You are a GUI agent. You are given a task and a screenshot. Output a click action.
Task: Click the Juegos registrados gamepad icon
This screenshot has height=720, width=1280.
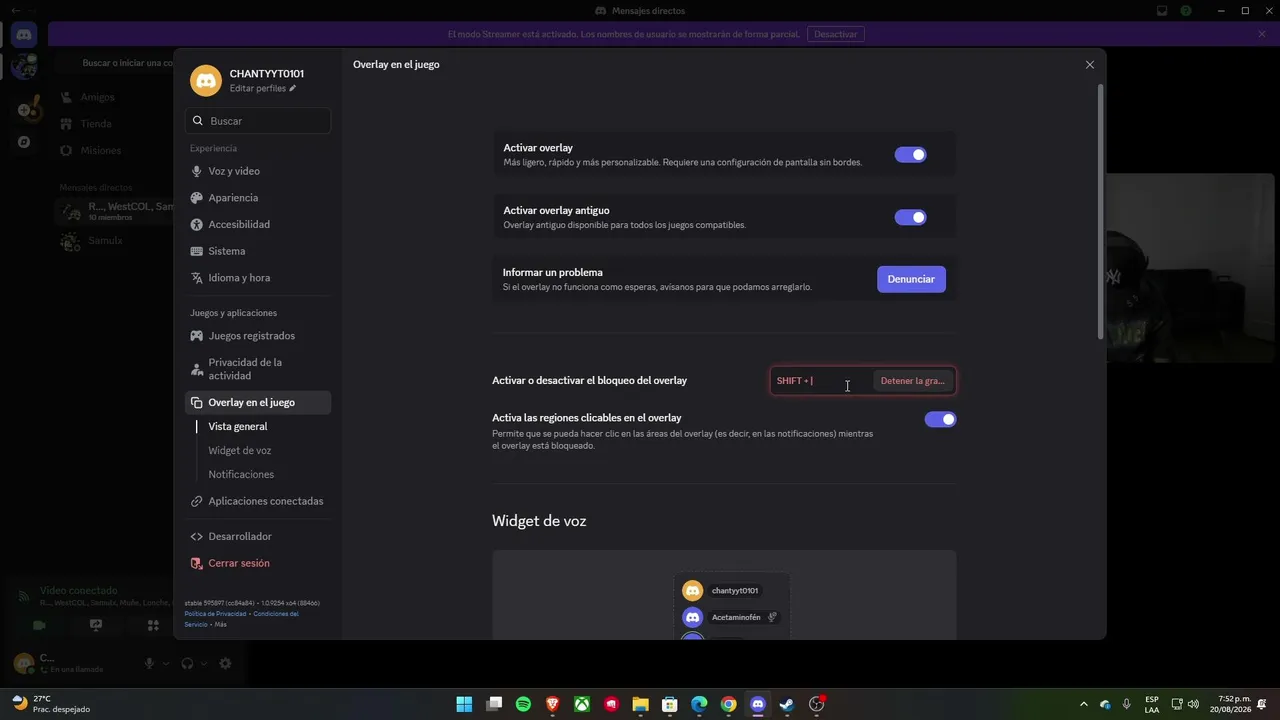(197, 336)
